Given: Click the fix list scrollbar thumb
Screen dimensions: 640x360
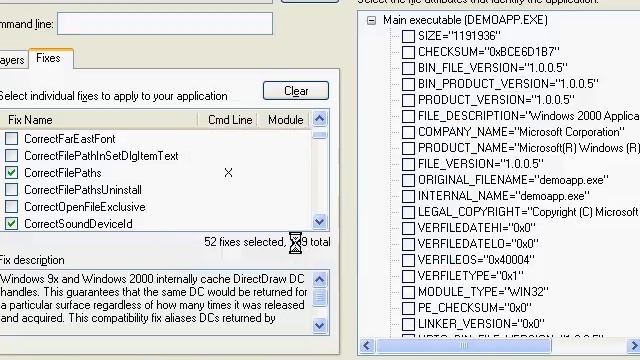Looking at the screenshot, I should pos(320,135).
